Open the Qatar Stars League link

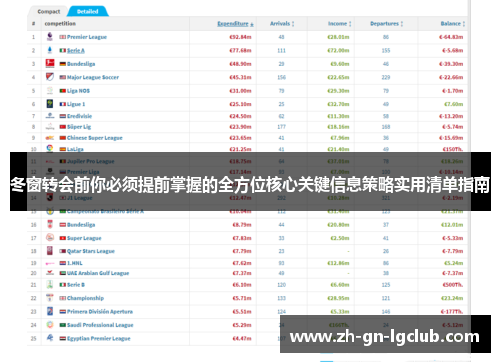point(91,251)
